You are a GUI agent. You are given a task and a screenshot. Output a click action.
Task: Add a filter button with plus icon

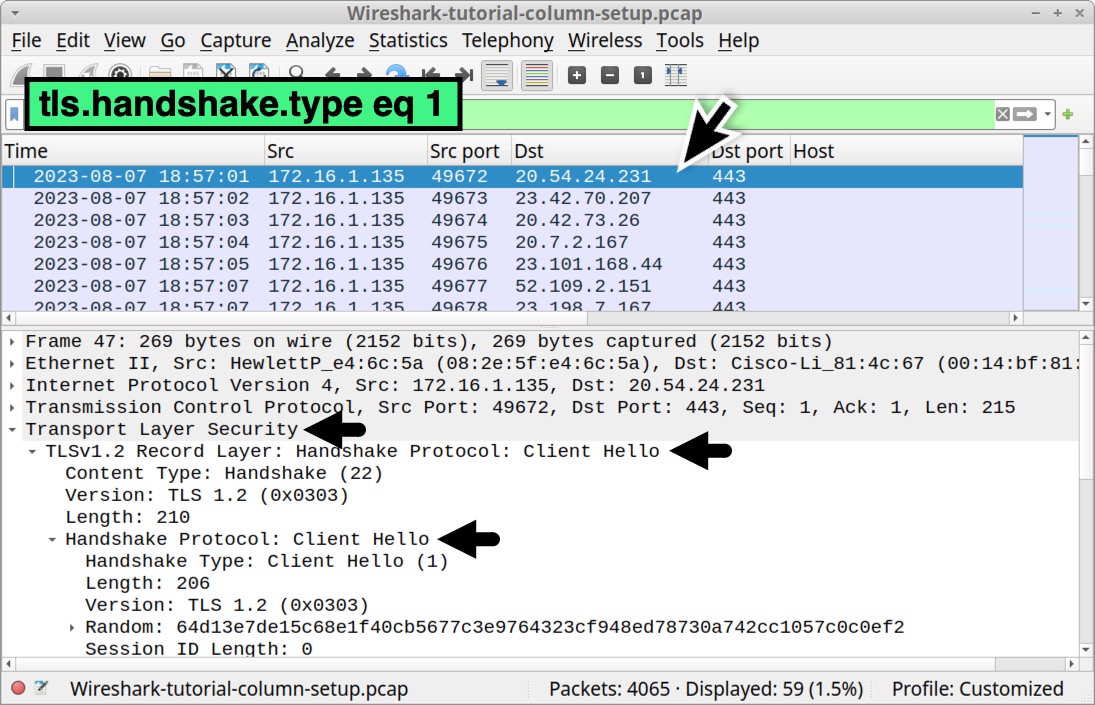coord(1068,114)
